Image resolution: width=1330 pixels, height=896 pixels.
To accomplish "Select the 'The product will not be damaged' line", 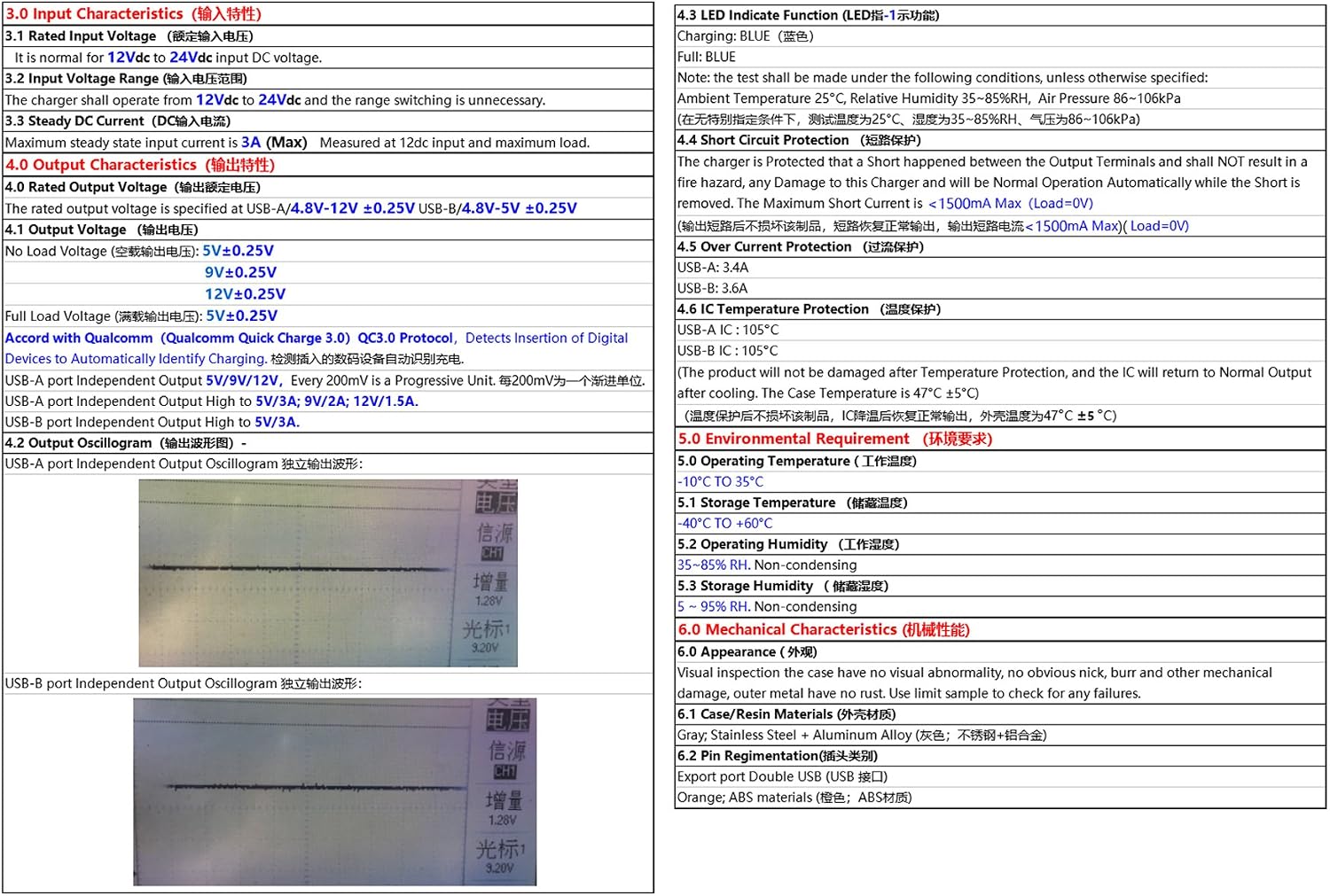I will 995,372.
